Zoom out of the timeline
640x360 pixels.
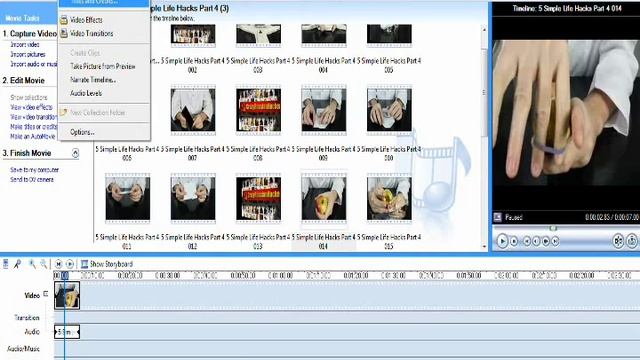coord(44,264)
